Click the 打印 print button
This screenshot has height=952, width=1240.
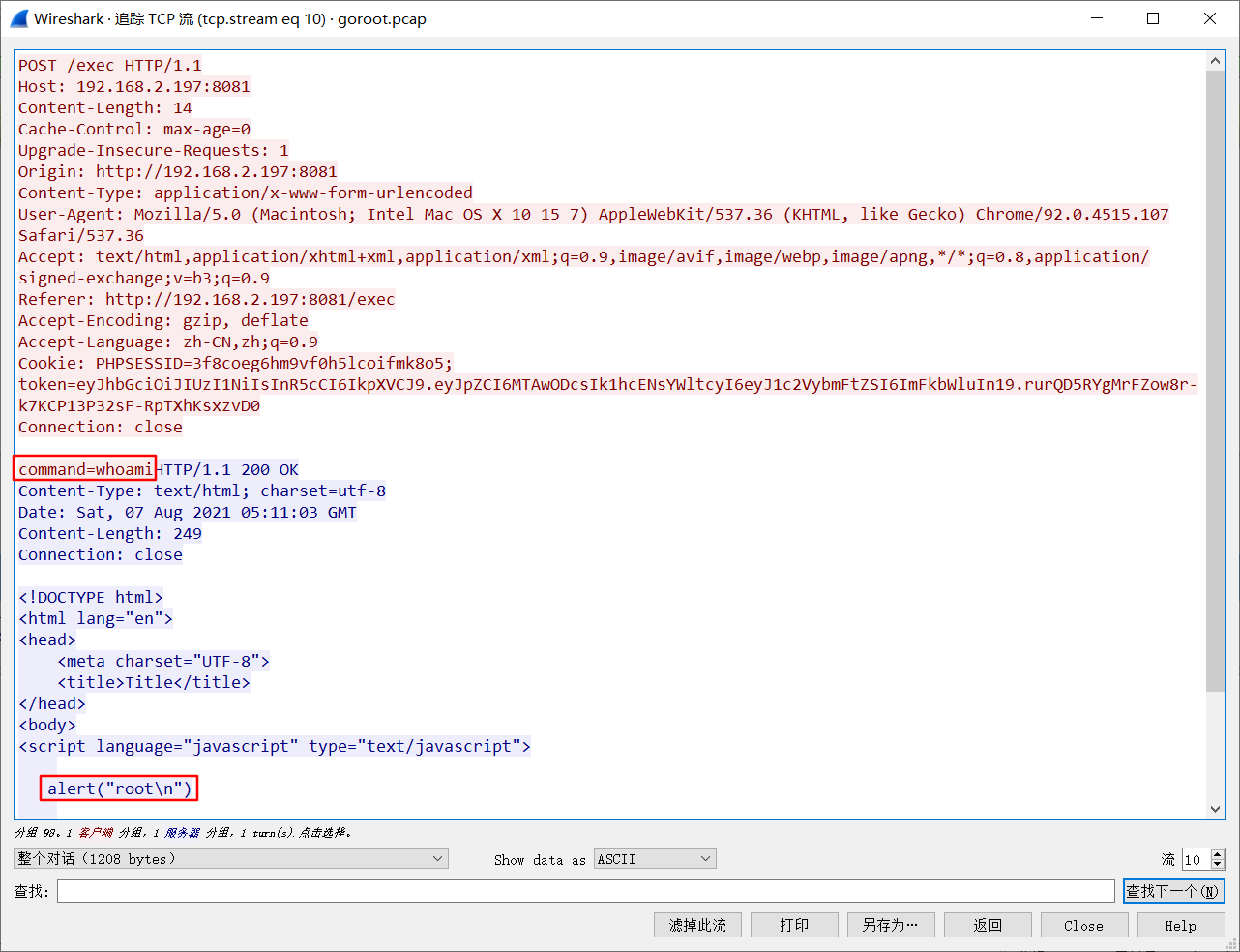(x=794, y=926)
